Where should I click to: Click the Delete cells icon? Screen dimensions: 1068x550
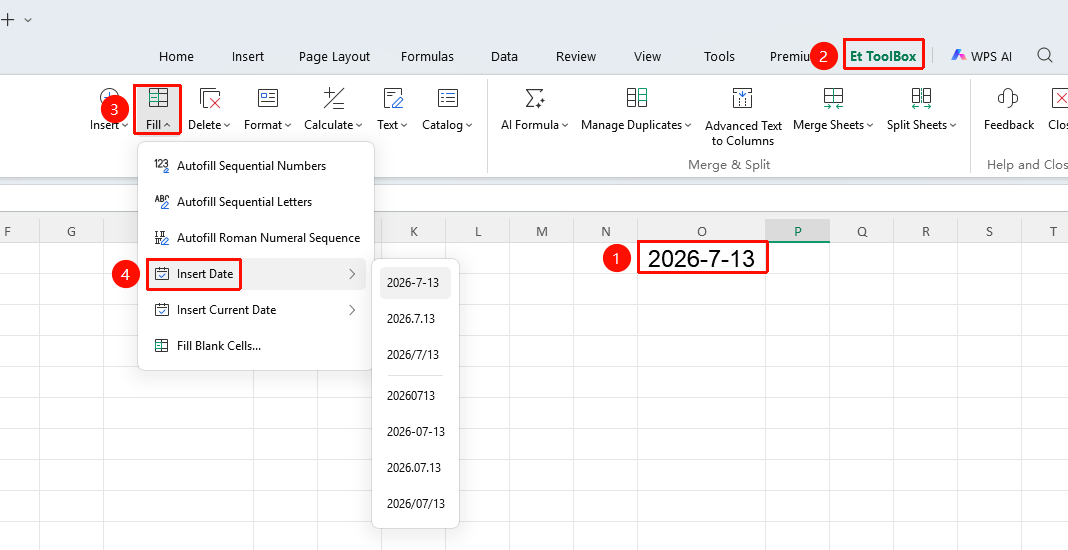[x=210, y=98]
